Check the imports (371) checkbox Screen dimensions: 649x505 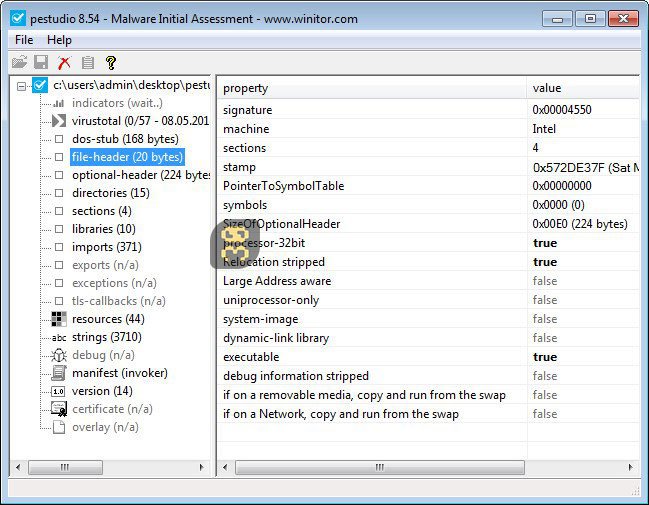tap(59, 247)
